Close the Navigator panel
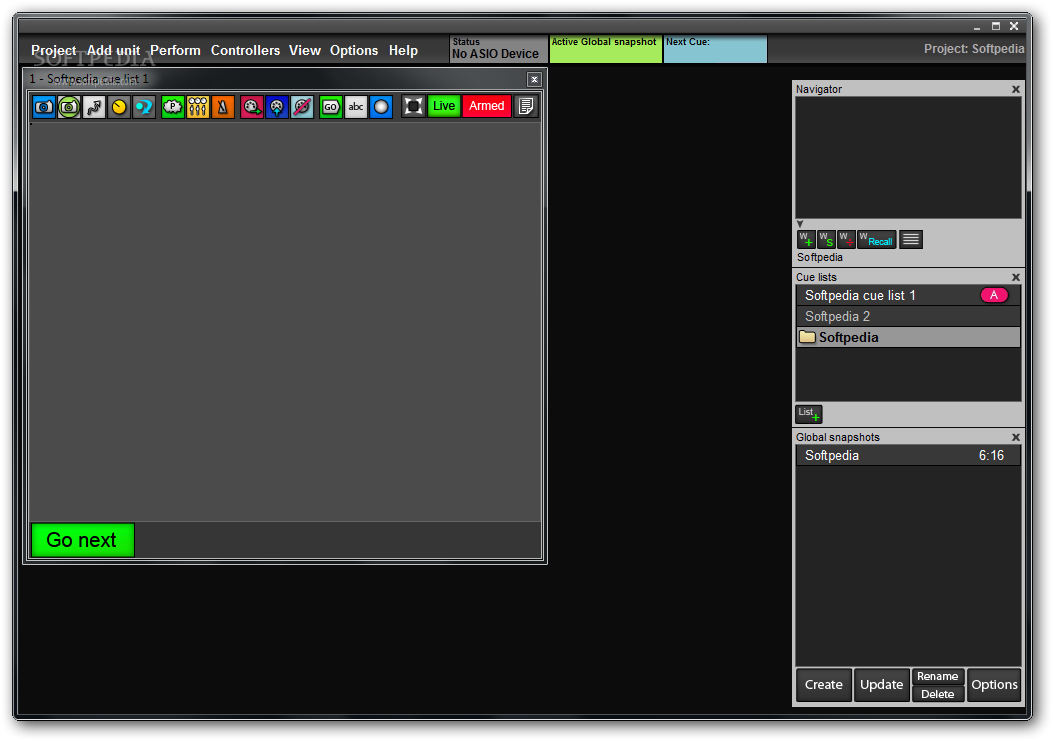The width and height of the screenshot is (1053, 741). 1015,89
